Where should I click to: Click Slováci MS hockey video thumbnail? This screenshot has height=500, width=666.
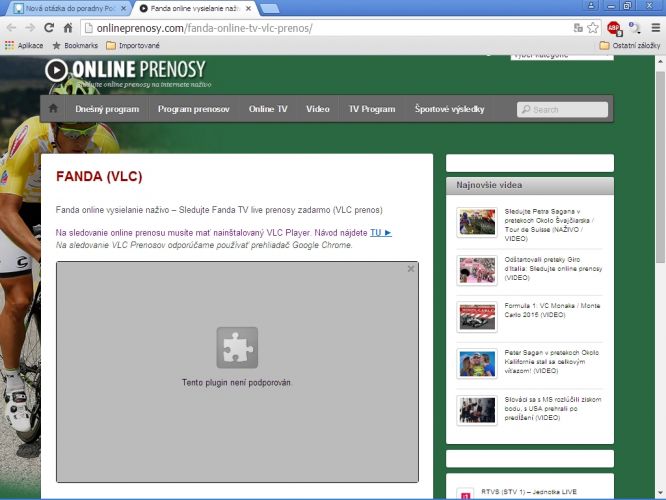[477, 410]
